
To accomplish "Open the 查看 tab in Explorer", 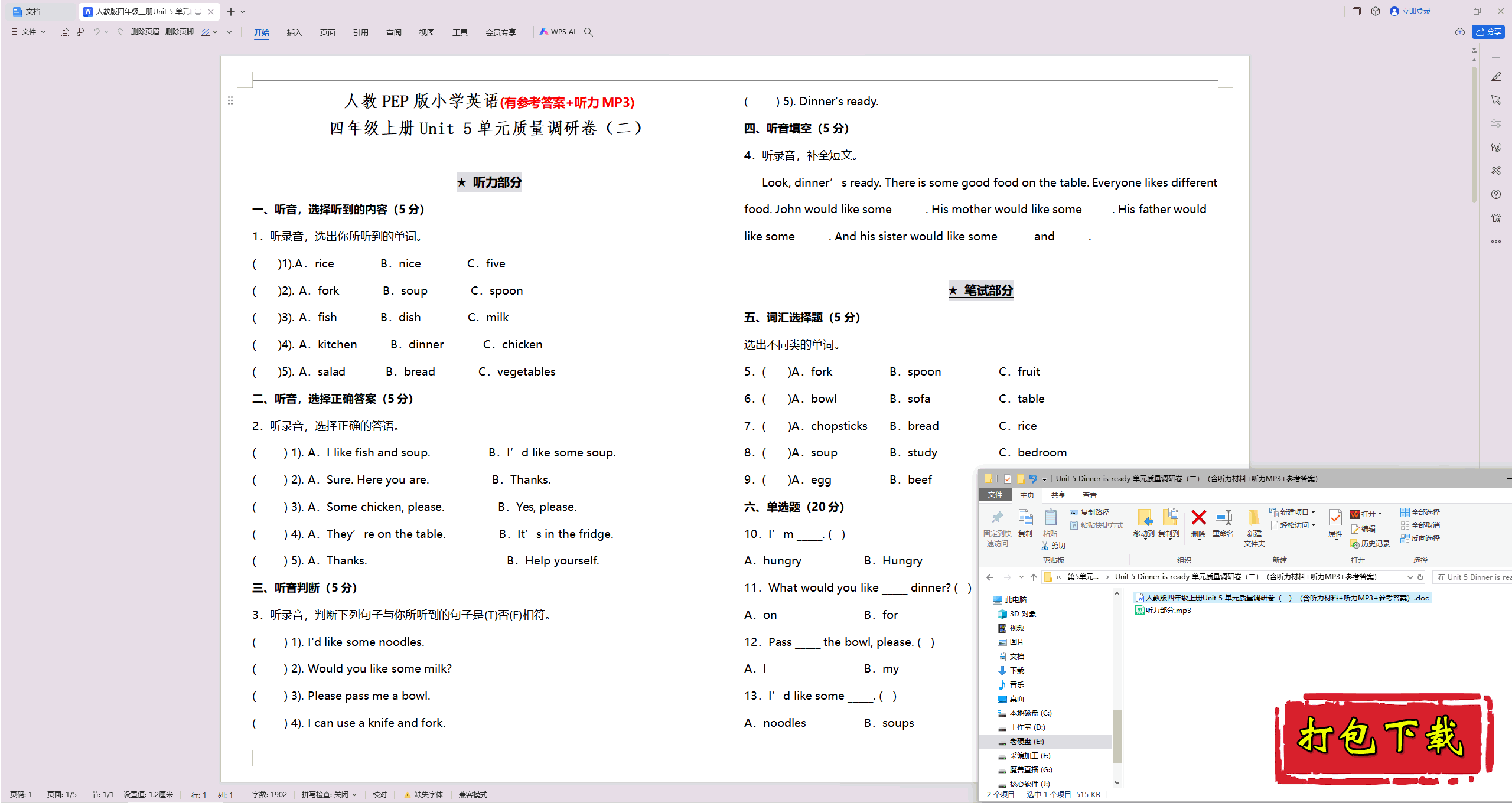I will coord(1089,495).
